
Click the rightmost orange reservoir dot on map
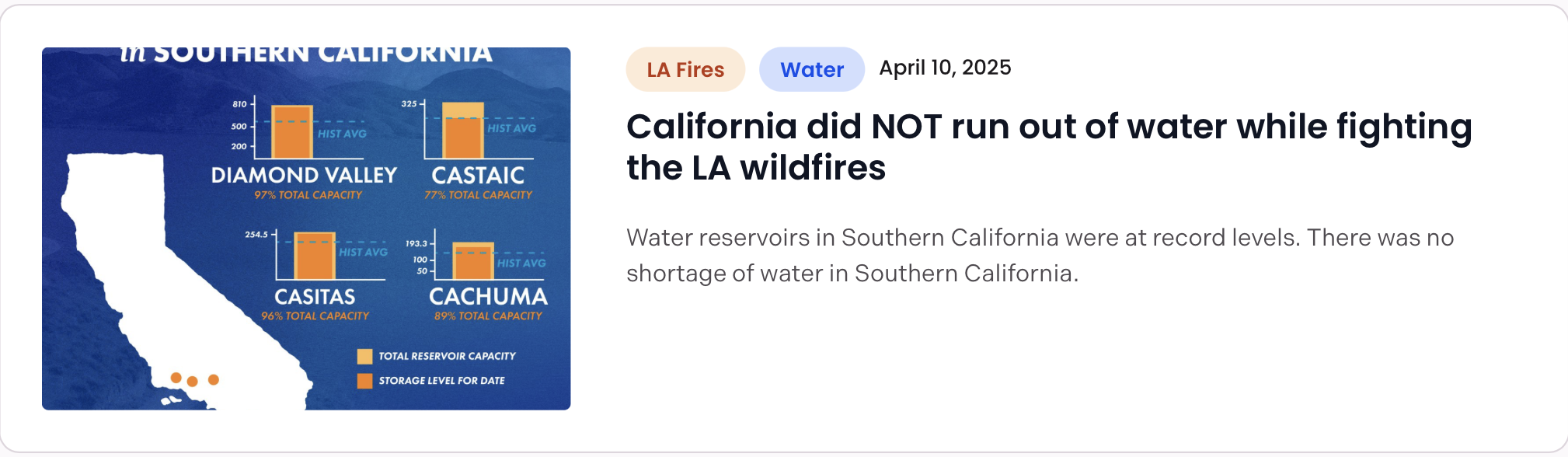point(214,379)
